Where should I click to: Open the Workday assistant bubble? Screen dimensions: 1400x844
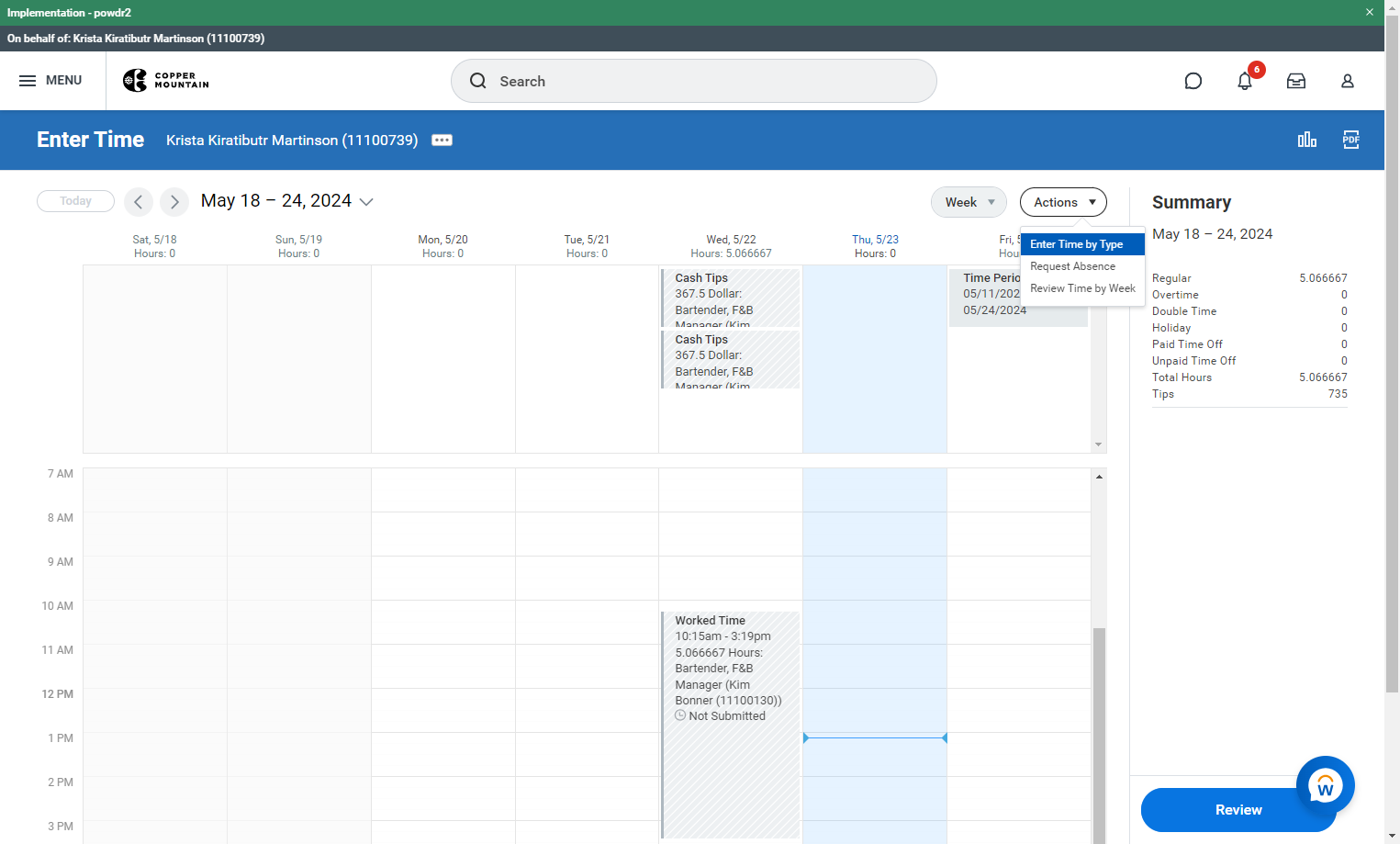[x=1326, y=785]
